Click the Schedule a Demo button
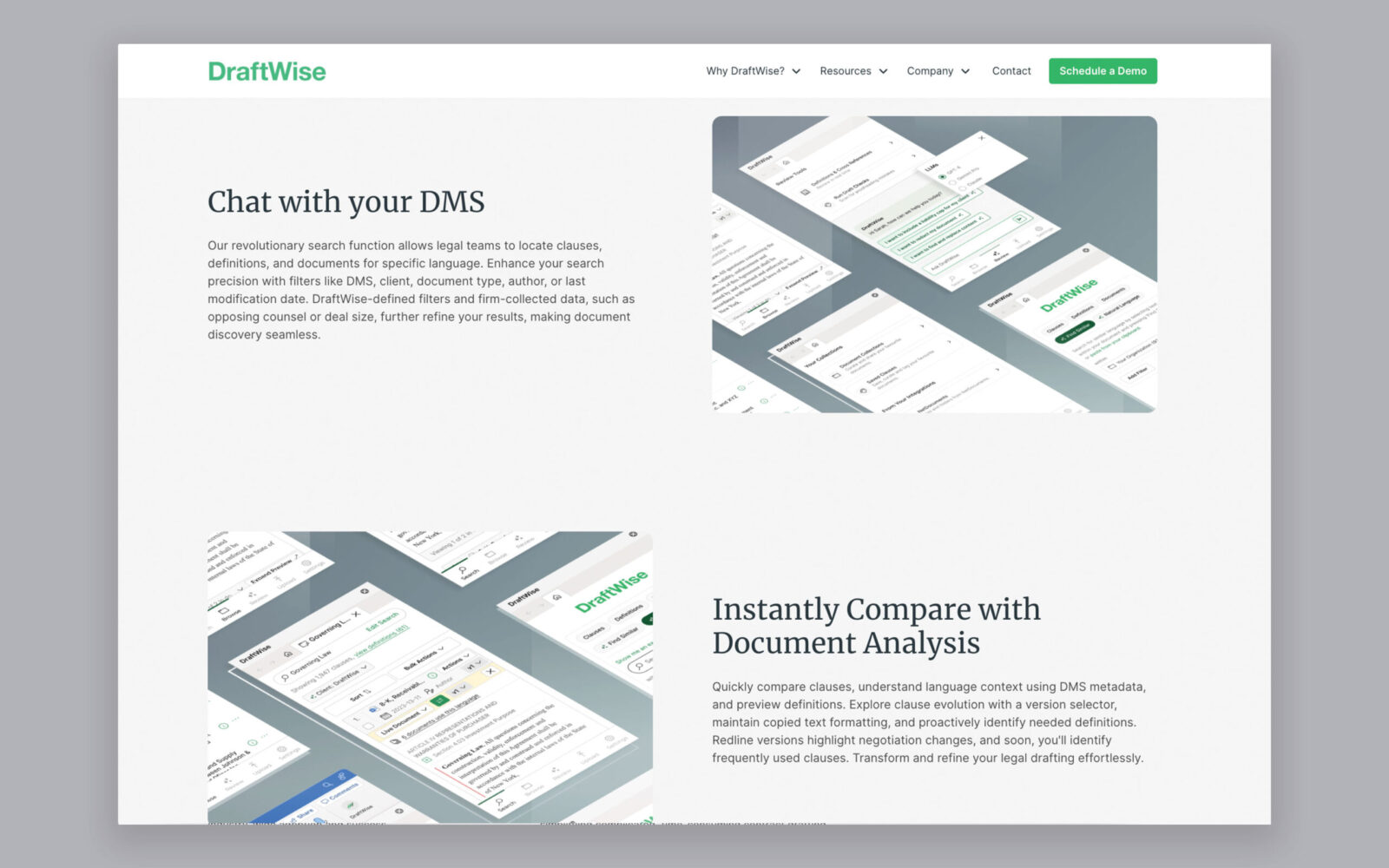 pyautogui.click(x=1103, y=71)
